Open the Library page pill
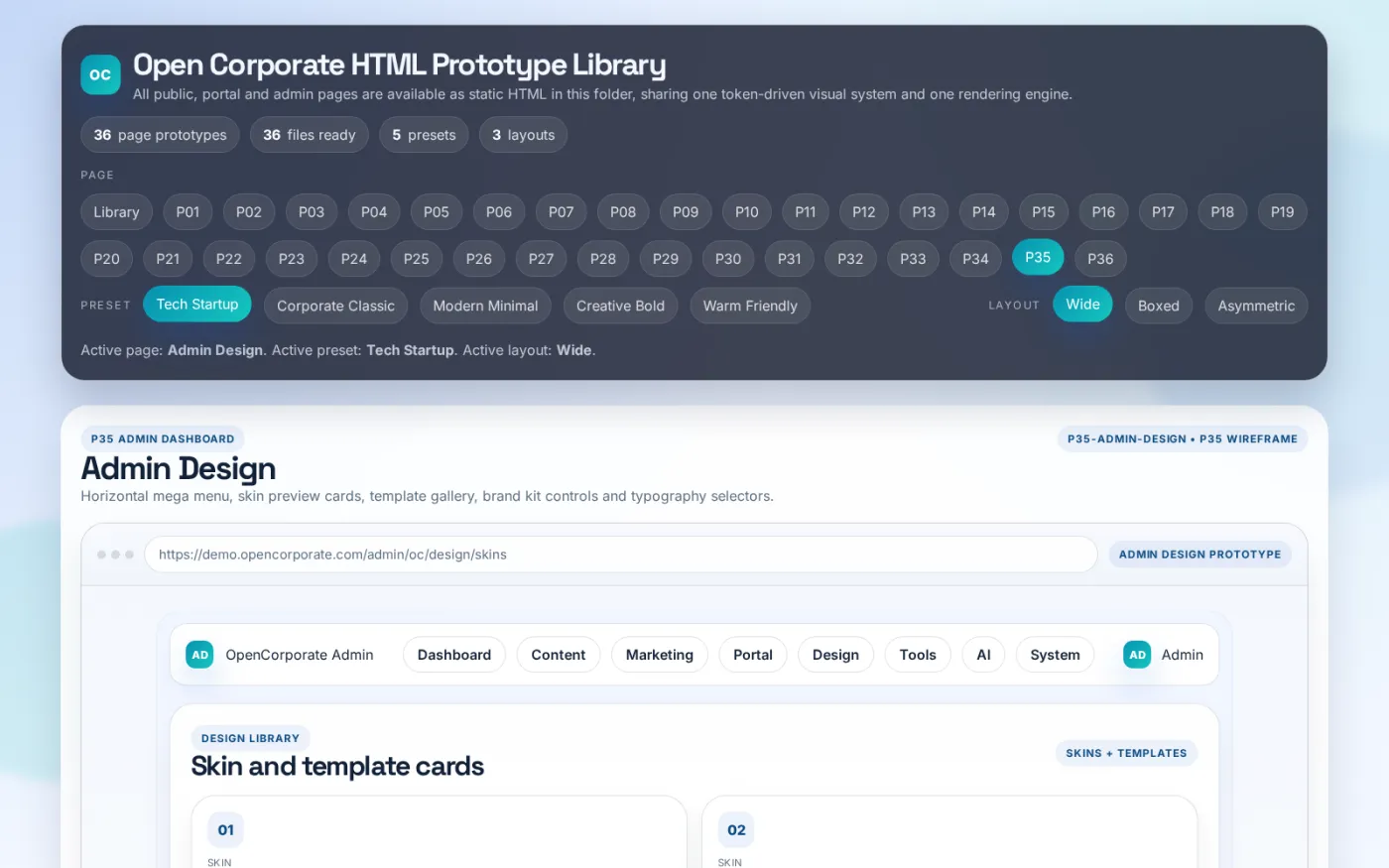 click(116, 212)
